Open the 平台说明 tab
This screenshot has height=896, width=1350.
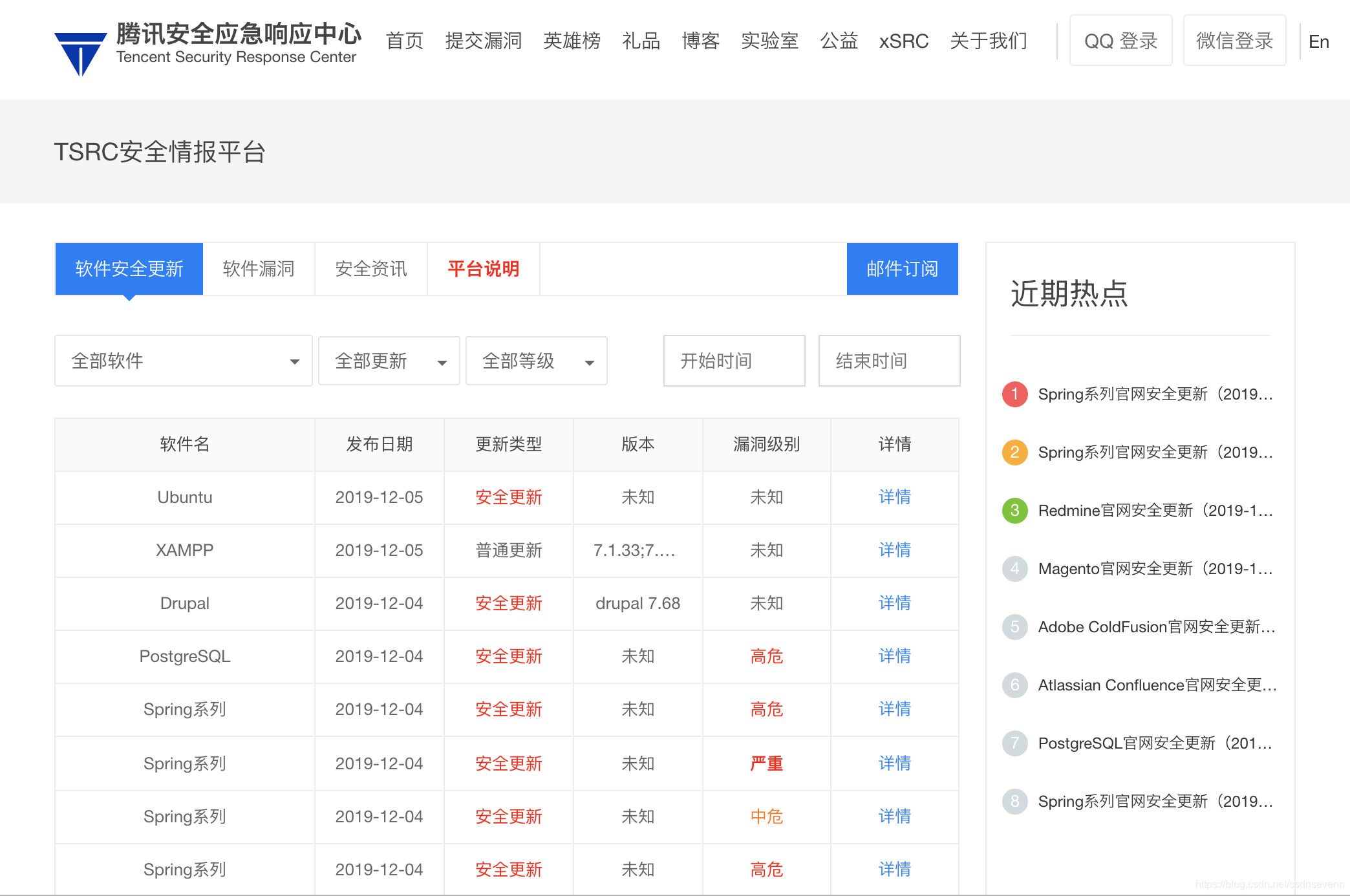483,269
